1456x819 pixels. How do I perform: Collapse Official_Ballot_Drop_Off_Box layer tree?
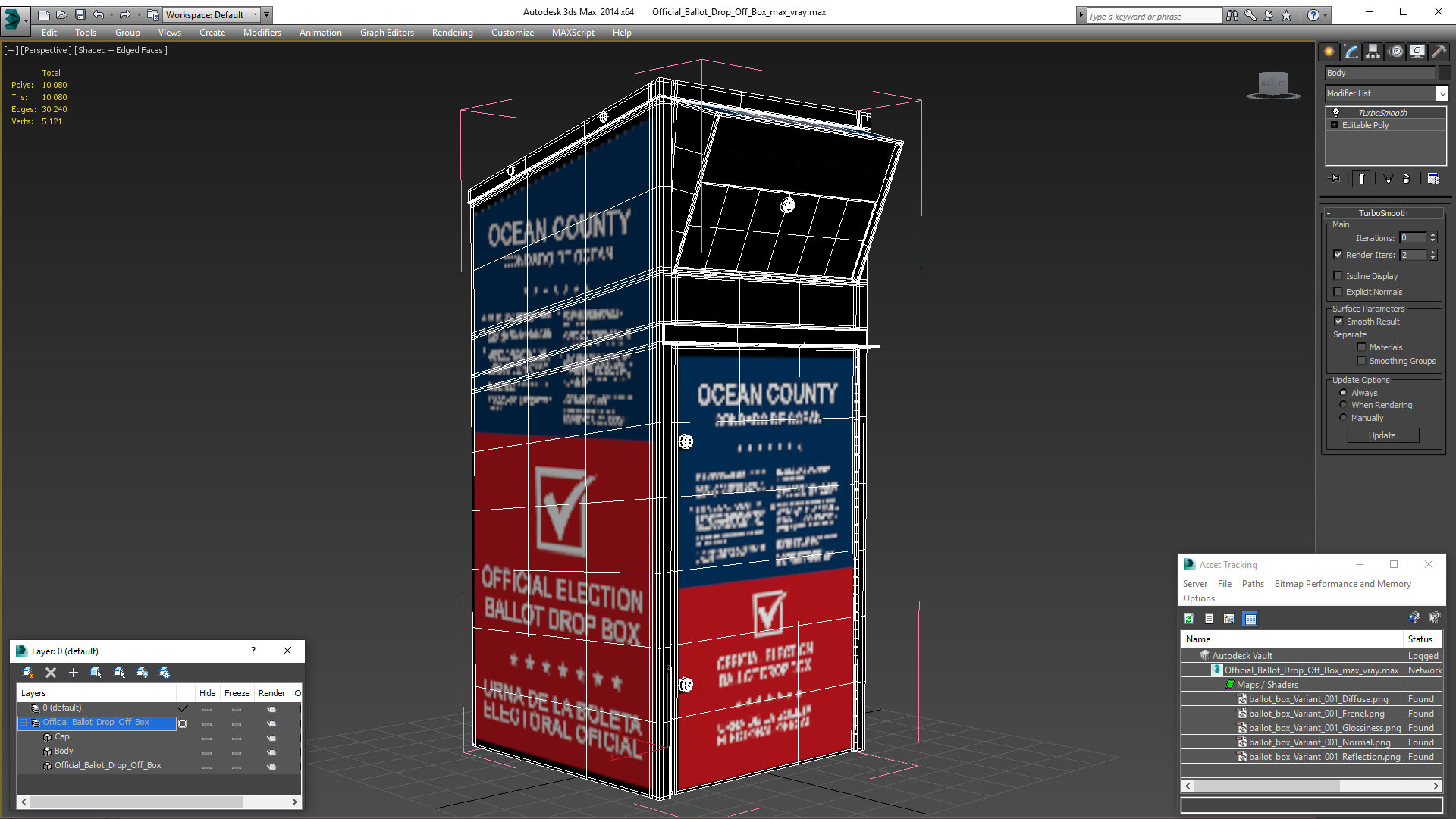pos(23,723)
